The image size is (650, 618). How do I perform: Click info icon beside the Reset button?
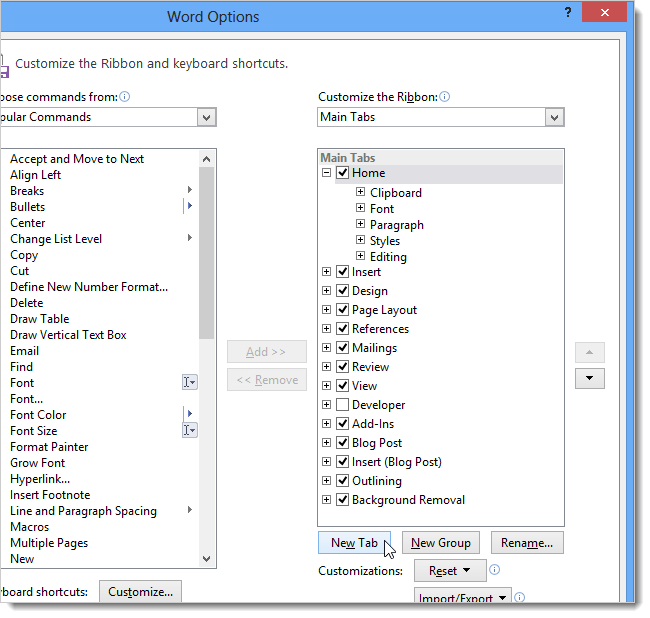[495, 570]
